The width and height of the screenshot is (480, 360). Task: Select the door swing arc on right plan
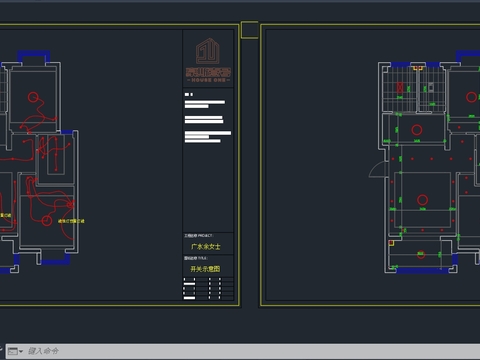pyautogui.click(x=376, y=170)
